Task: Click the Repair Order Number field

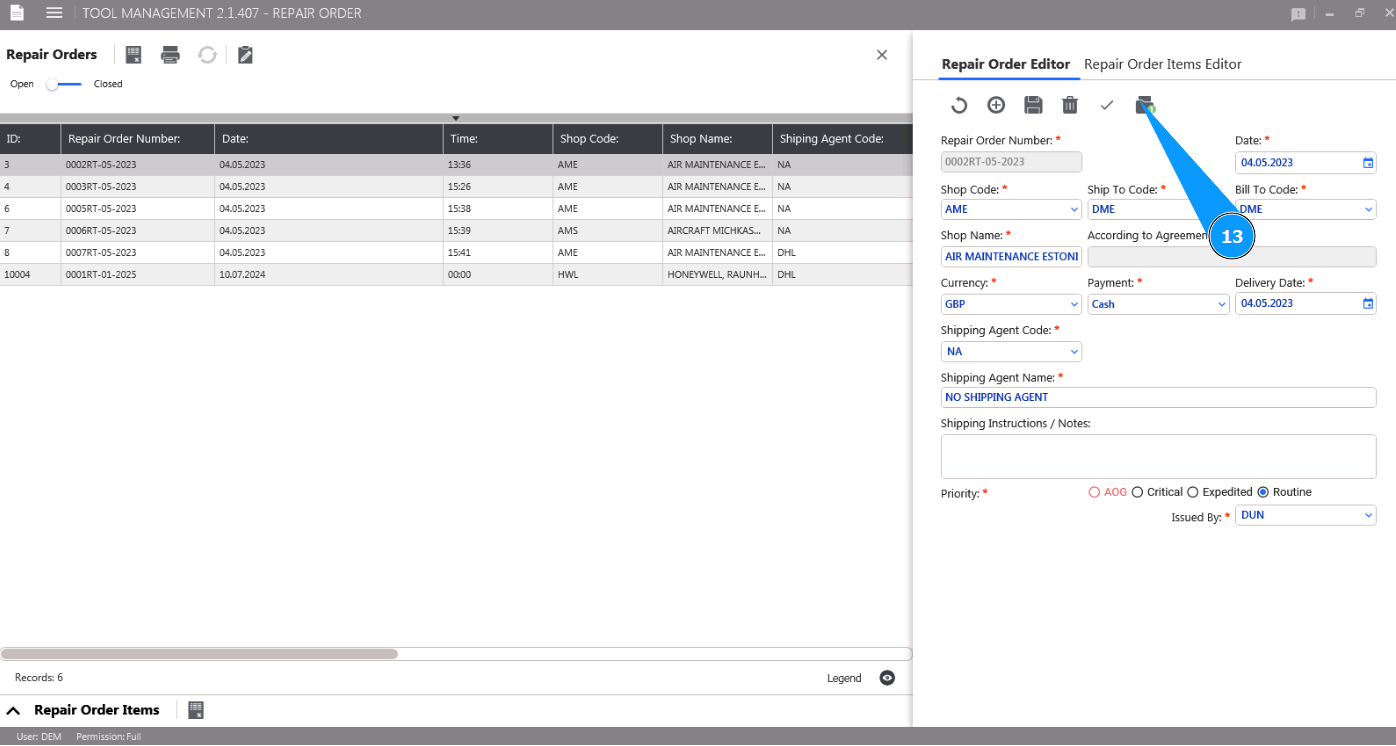Action: [x=1011, y=162]
